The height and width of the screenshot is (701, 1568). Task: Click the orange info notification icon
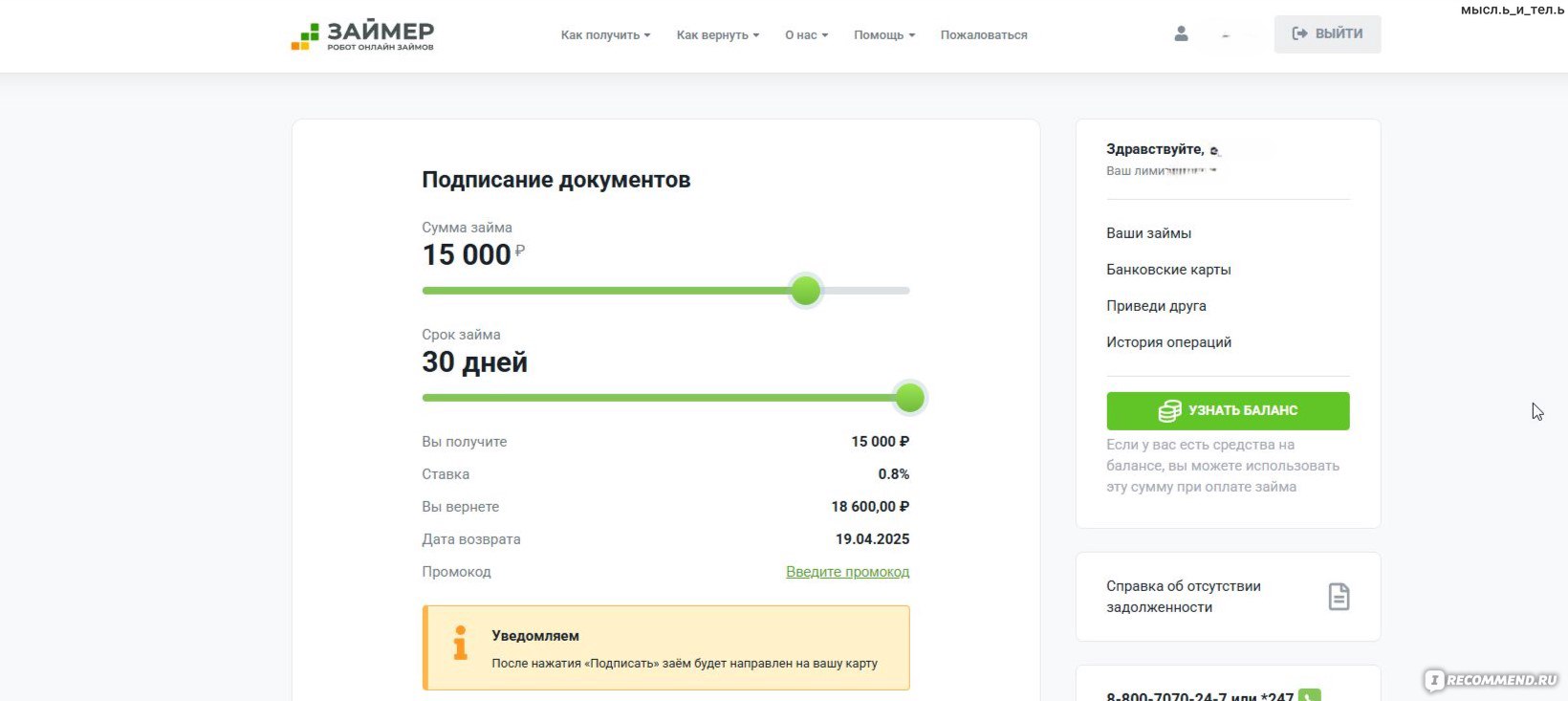click(x=460, y=644)
